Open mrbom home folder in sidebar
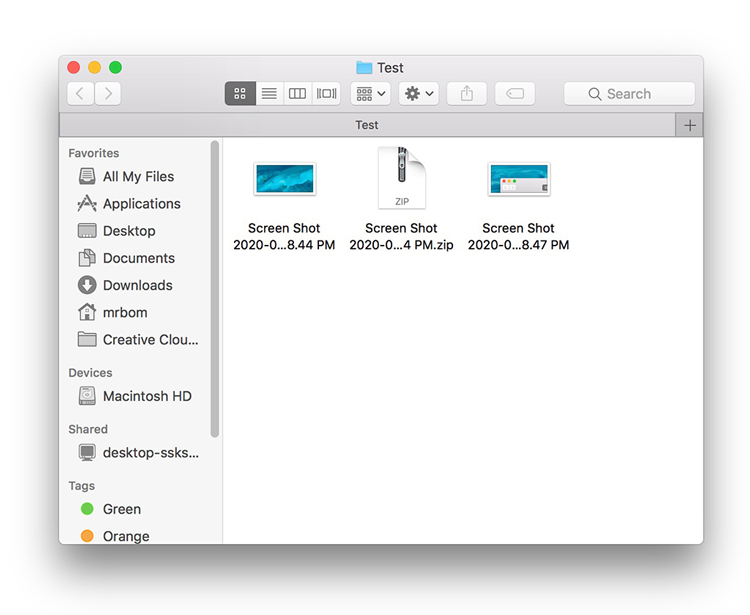The image size is (750, 615). click(113, 313)
